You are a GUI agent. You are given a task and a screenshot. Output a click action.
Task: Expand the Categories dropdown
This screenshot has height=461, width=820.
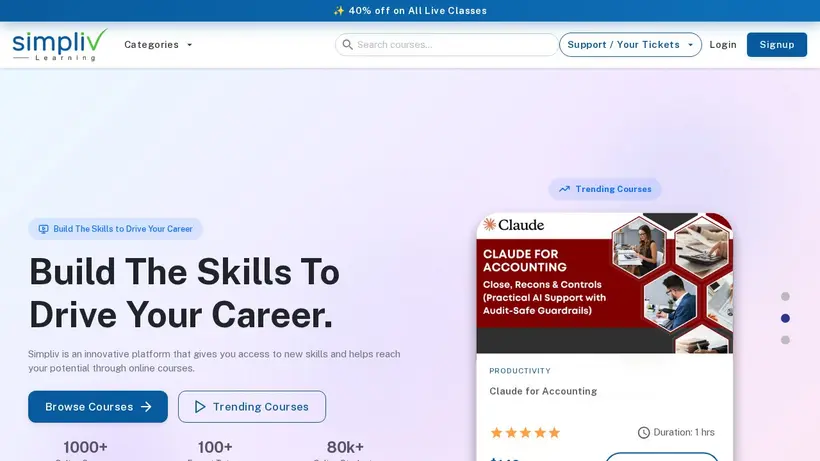pyautogui.click(x=158, y=45)
